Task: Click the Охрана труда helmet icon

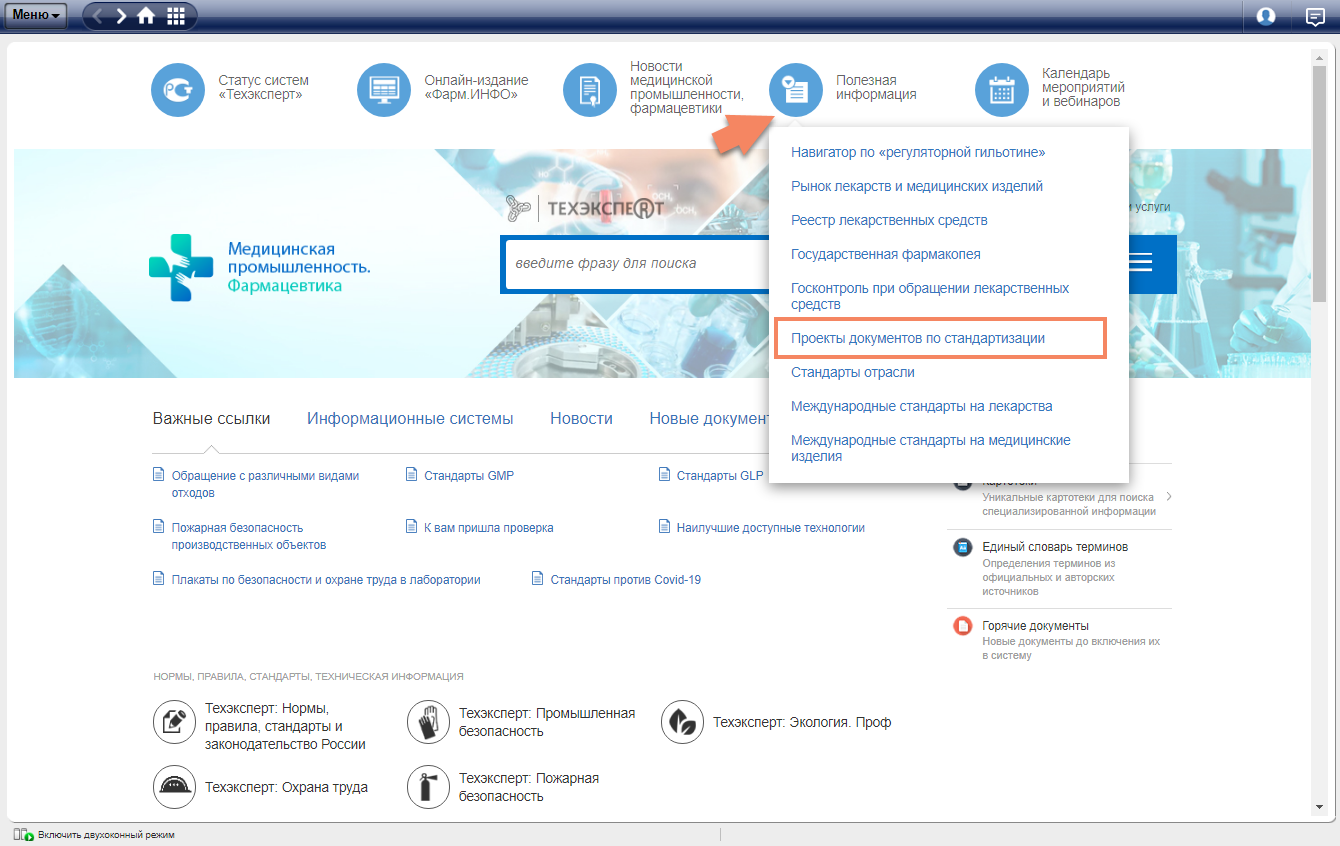Action: point(174,787)
